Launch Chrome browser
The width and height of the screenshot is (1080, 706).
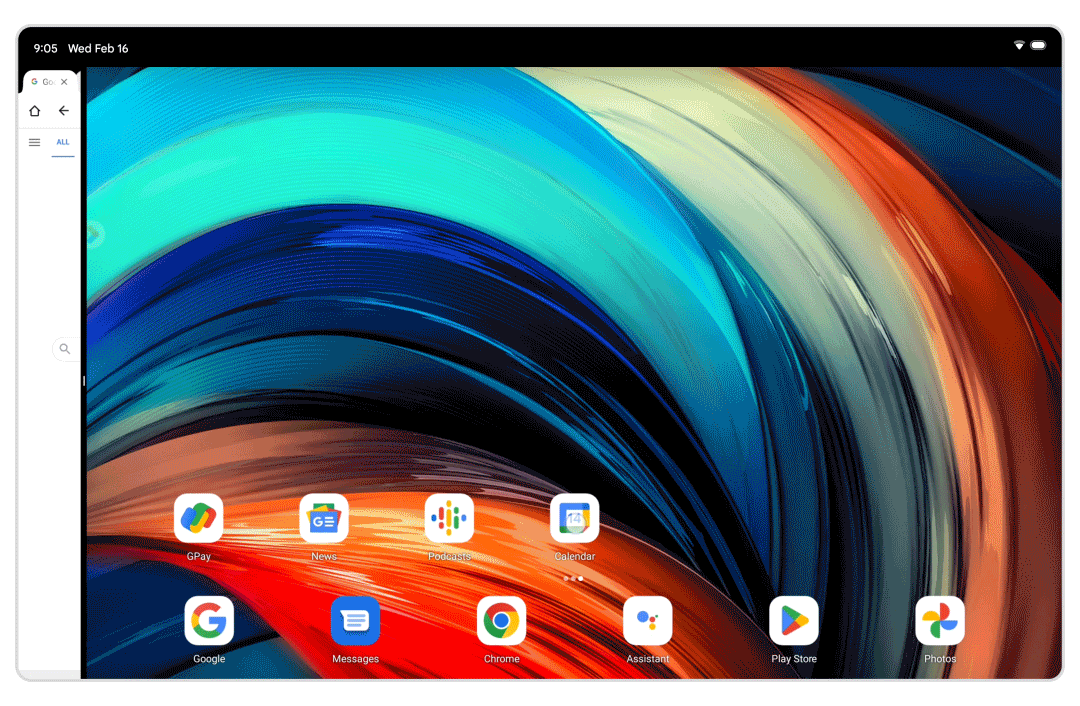(x=501, y=621)
